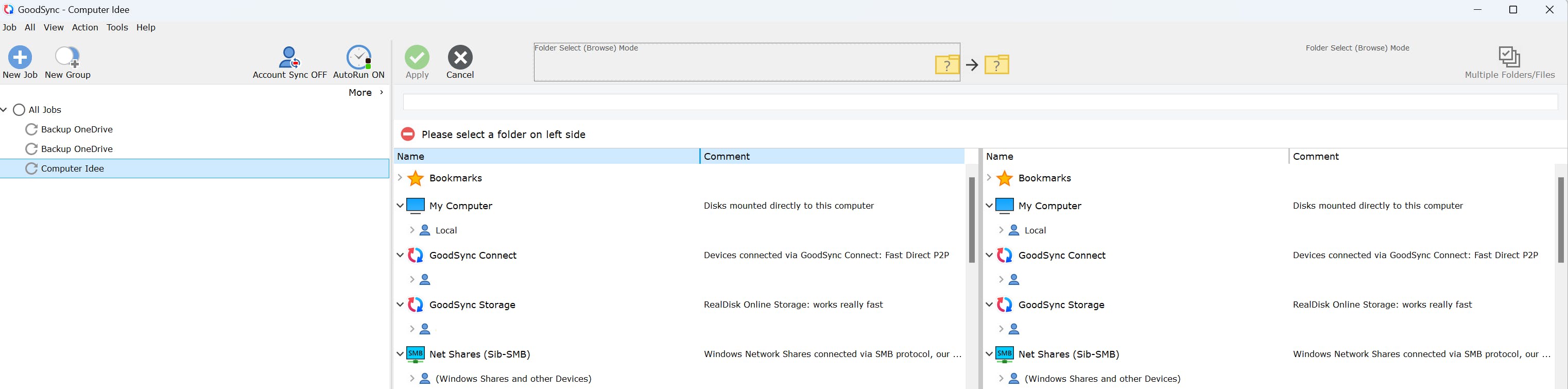
Task: Click the right folder question-mark icon
Action: pos(997,64)
